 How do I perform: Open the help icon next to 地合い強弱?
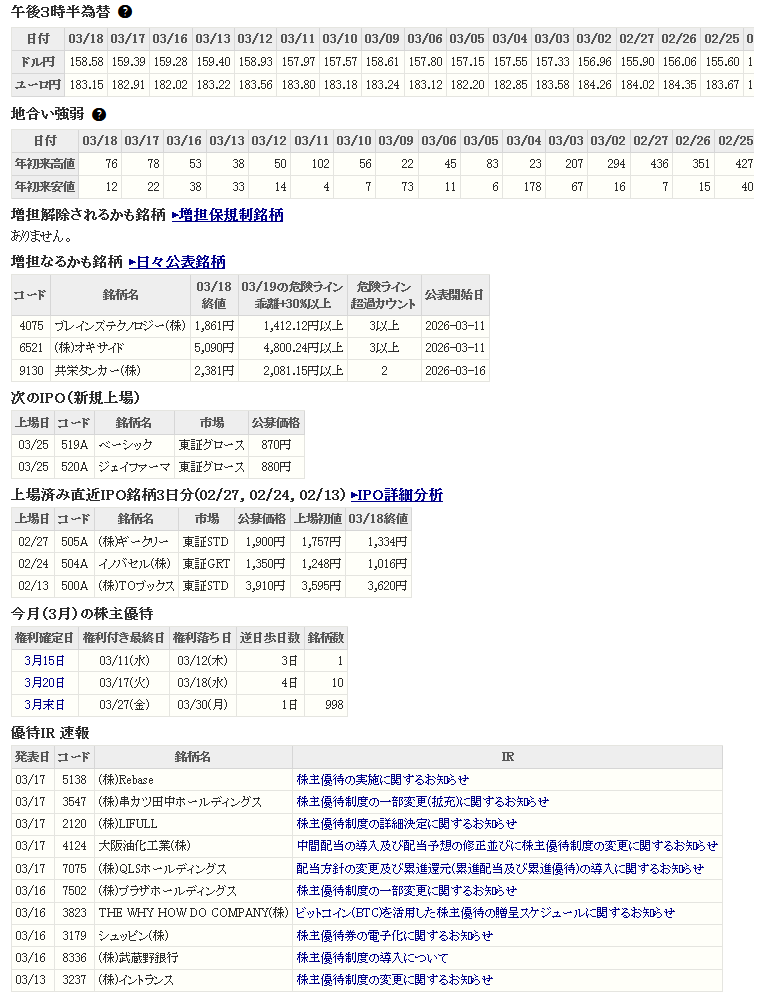(x=99, y=114)
